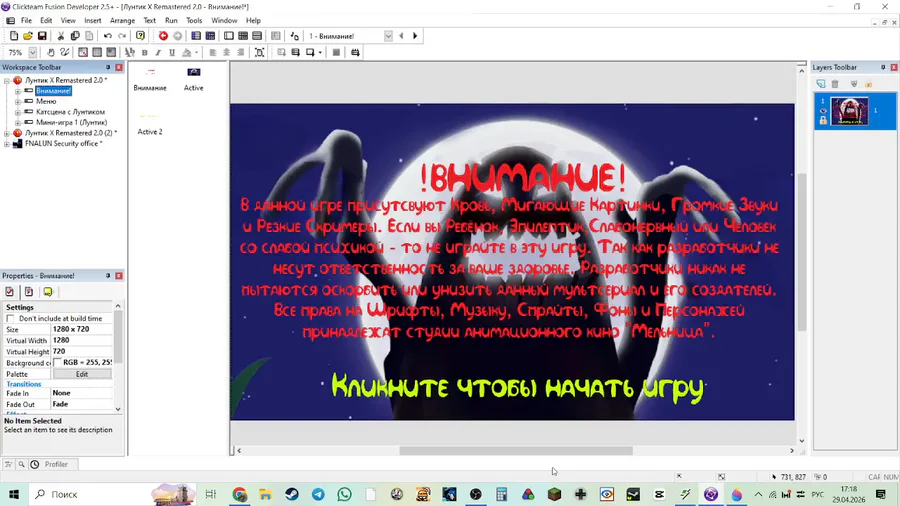
Task: Pin the Workspace Toolbar panel
Action: pos(107,67)
